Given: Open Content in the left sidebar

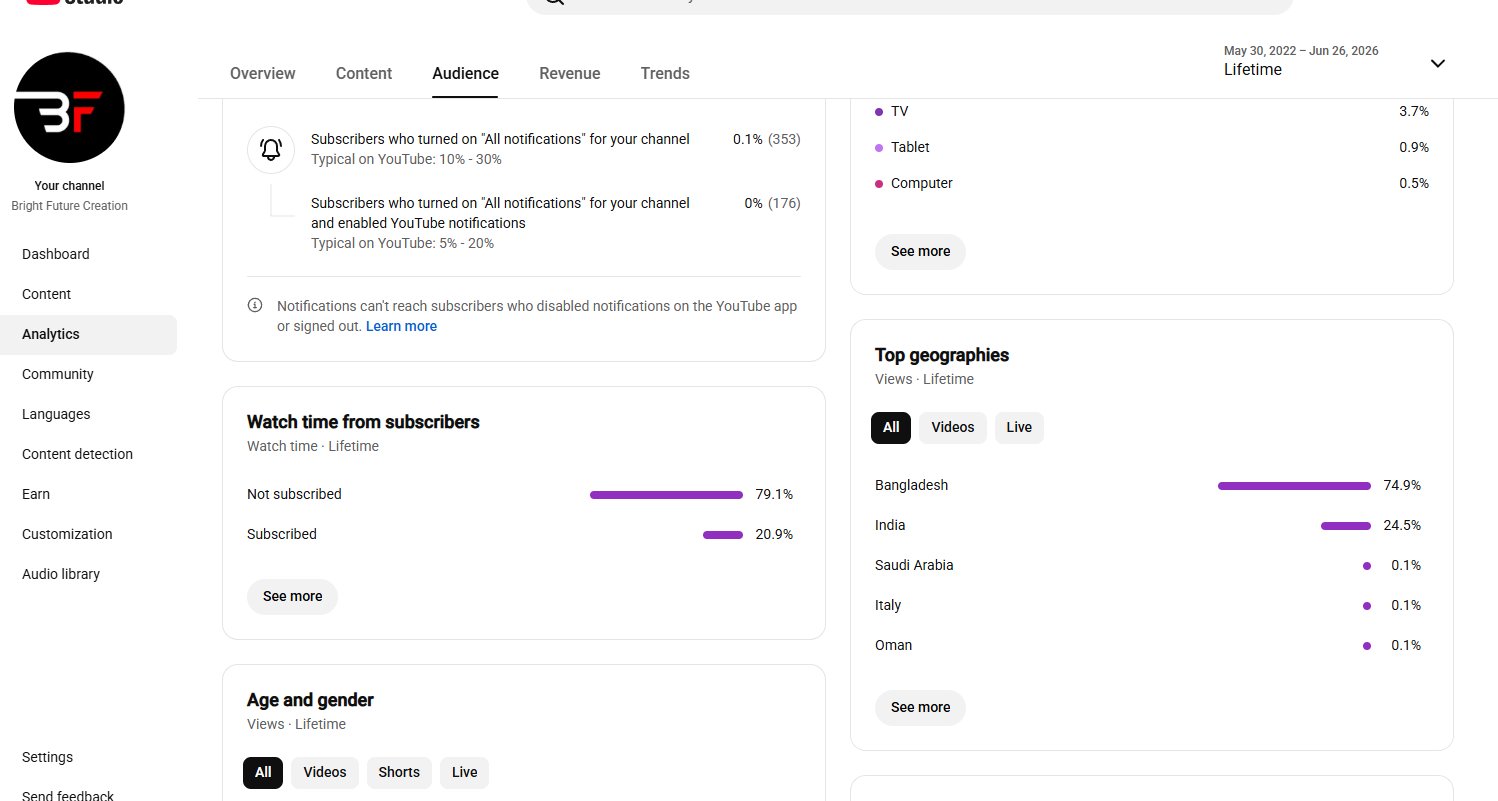Looking at the screenshot, I should [88, 294].
